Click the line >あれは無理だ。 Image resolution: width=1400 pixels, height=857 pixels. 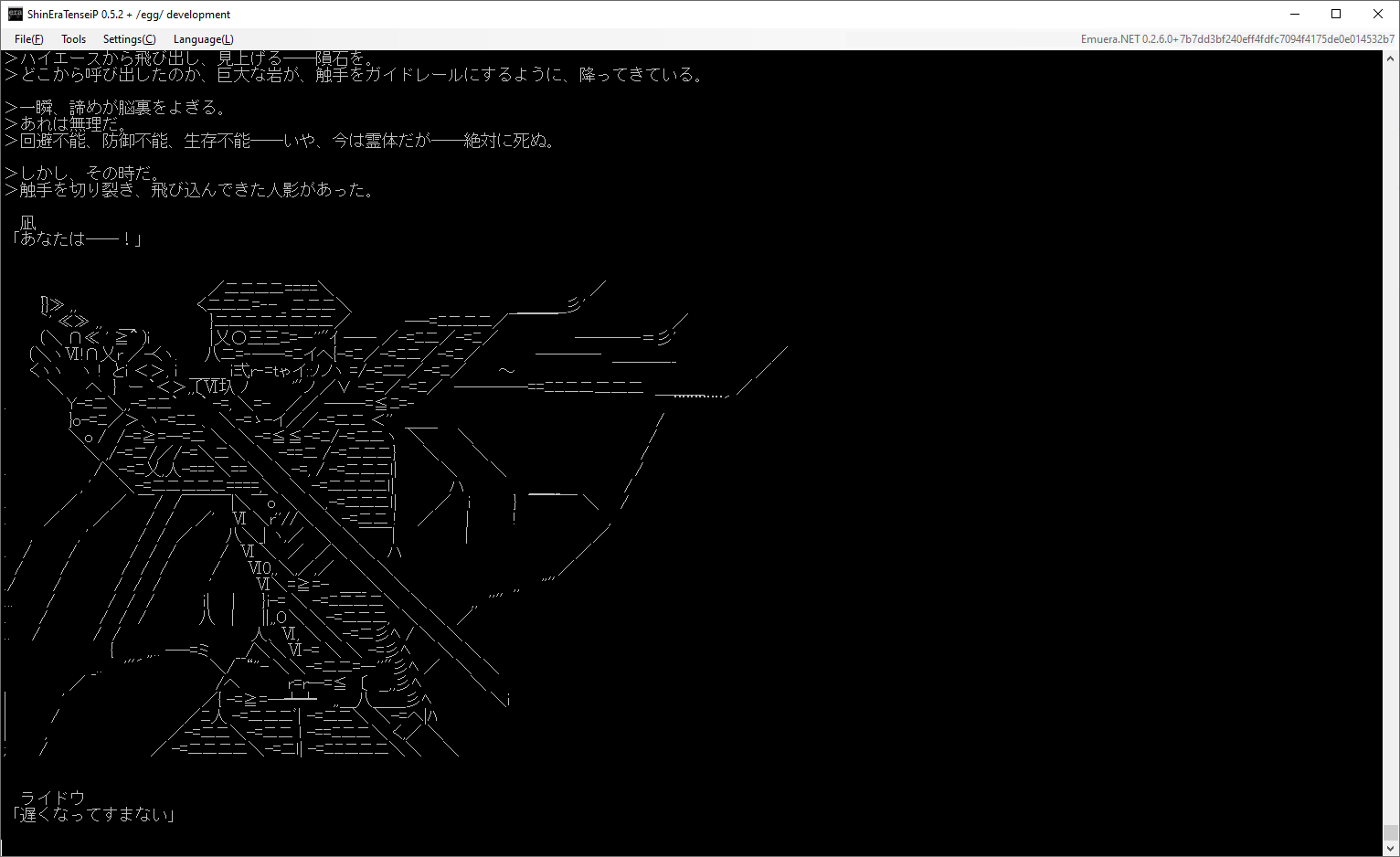click(x=66, y=123)
